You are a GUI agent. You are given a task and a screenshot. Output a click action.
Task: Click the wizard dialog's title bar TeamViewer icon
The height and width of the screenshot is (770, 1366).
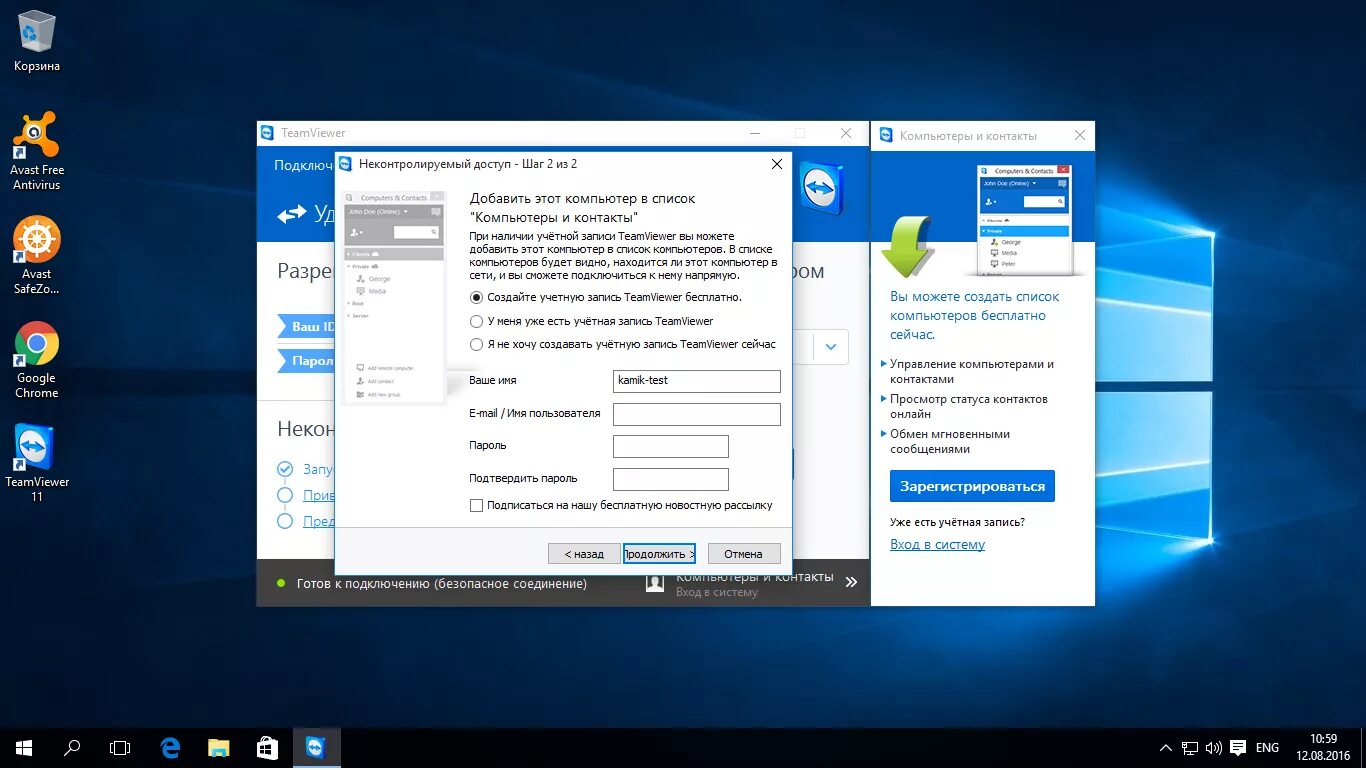(346, 164)
